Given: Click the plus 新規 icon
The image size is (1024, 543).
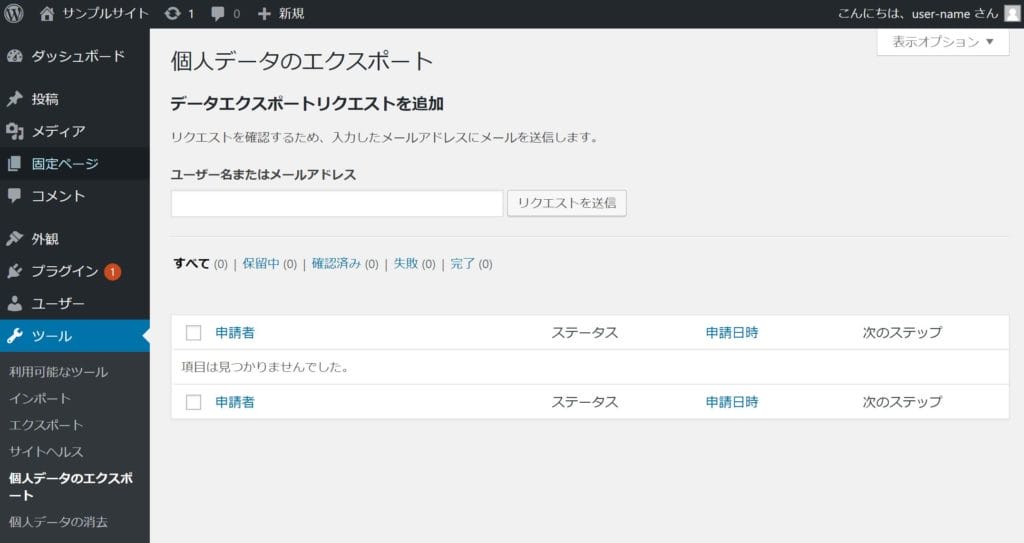Looking at the screenshot, I should [264, 14].
